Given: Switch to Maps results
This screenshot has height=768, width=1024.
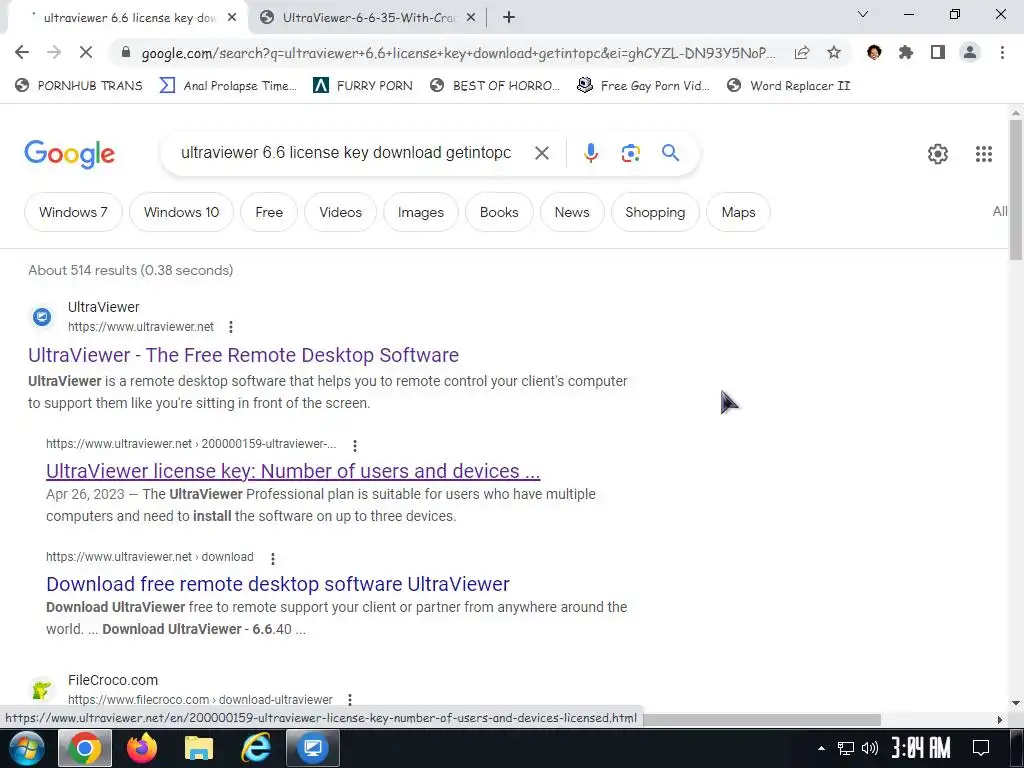Looking at the screenshot, I should [x=739, y=212].
